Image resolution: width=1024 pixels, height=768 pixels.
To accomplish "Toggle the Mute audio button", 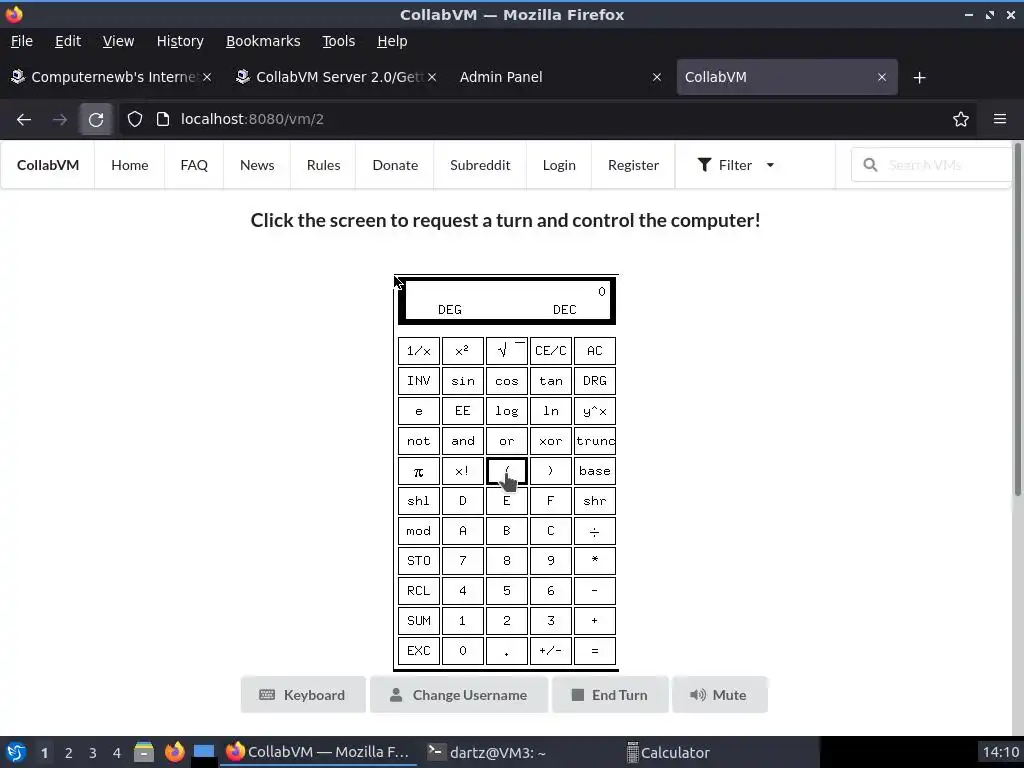I will click(720, 695).
